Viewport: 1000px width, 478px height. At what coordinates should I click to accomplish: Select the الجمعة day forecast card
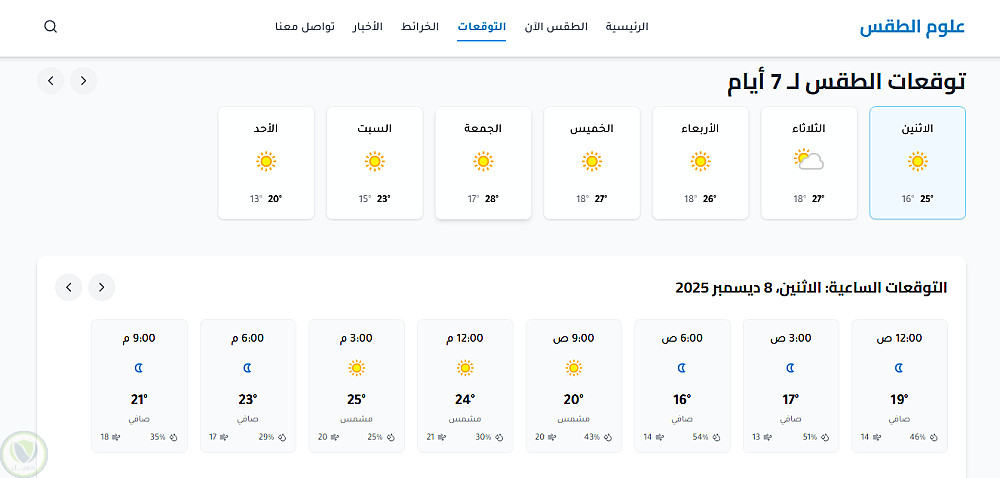click(483, 162)
